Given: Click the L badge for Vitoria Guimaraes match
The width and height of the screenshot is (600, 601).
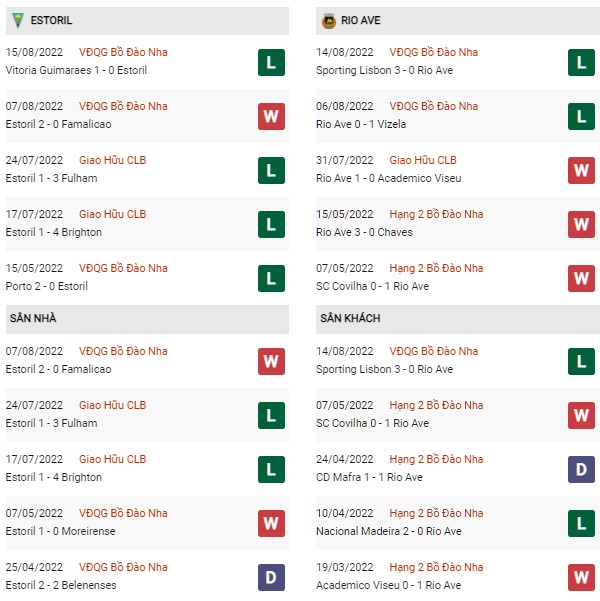Looking at the screenshot, I should point(271,62).
